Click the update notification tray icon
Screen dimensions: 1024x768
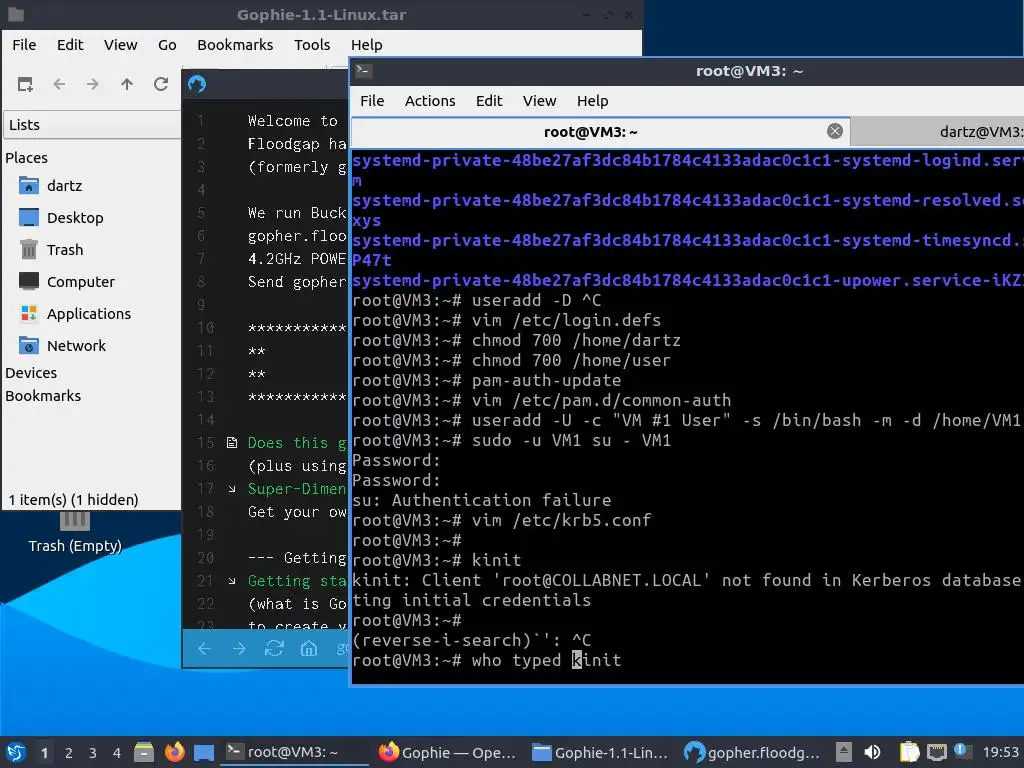coord(960,751)
